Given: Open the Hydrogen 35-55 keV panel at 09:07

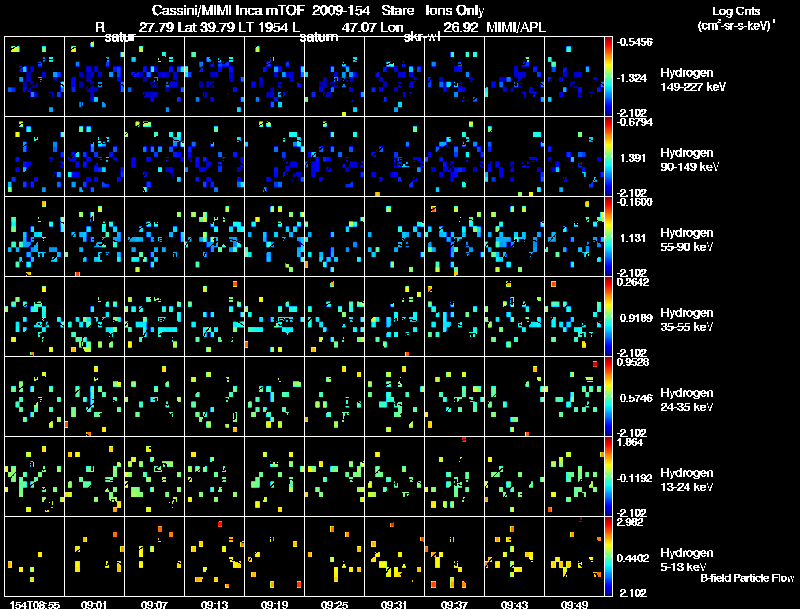Looking at the screenshot, I should tap(154, 317).
